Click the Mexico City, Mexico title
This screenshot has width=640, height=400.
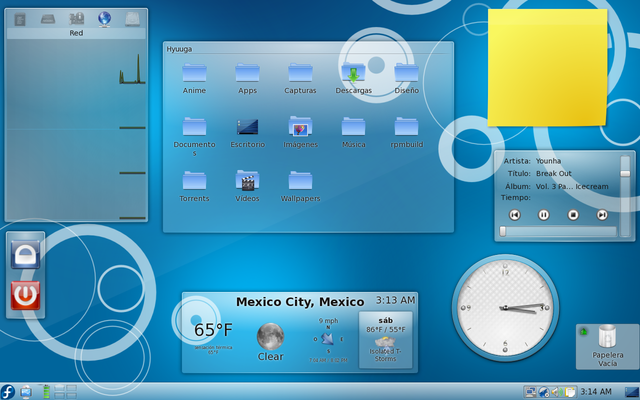[300, 302]
